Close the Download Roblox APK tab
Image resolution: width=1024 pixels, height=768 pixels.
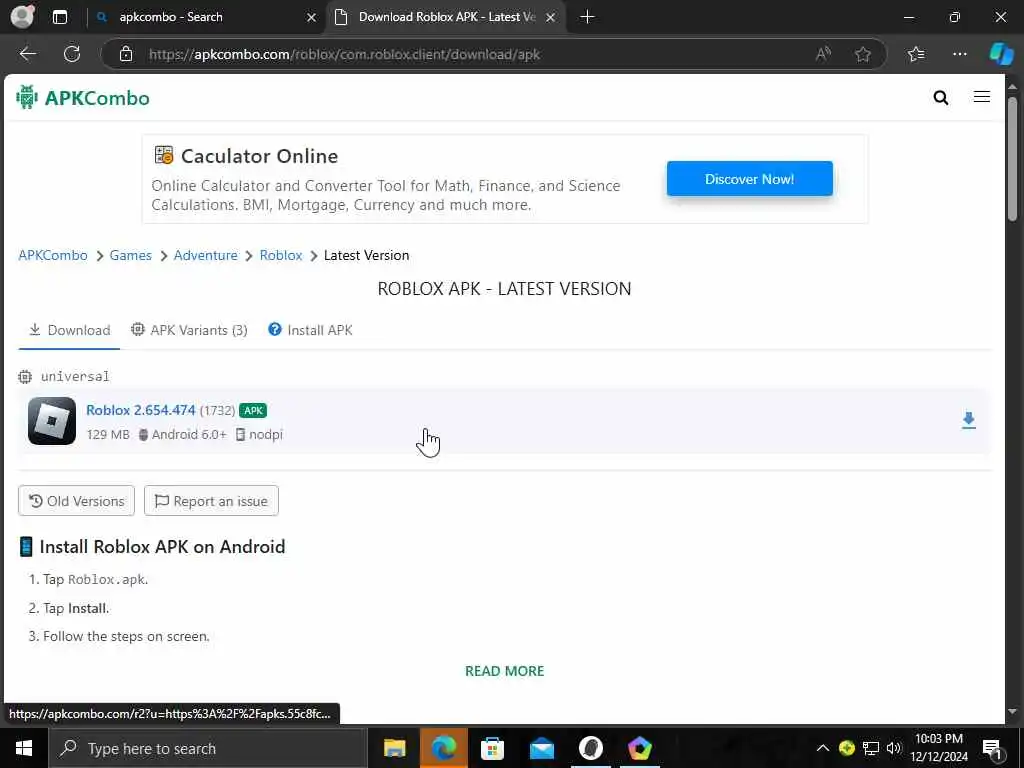pos(551,18)
